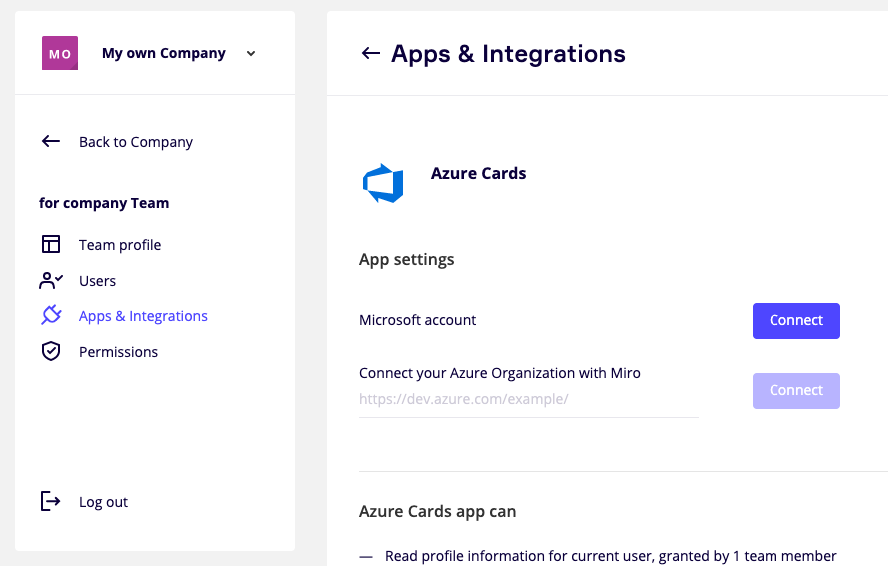Click the Permissions shield icon
This screenshot has height=566, width=888.
[x=51, y=352]
